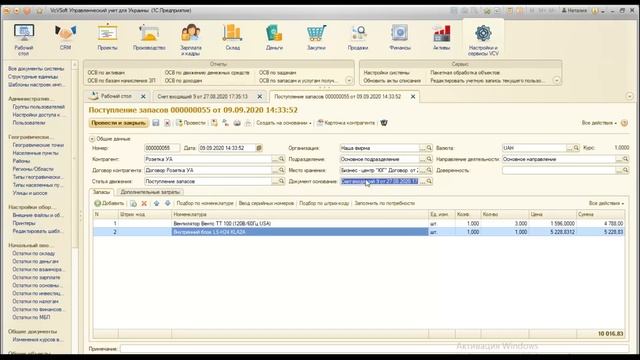Open the Создать на основании dropdown
The image size is (640, 360).
(284, 123)
